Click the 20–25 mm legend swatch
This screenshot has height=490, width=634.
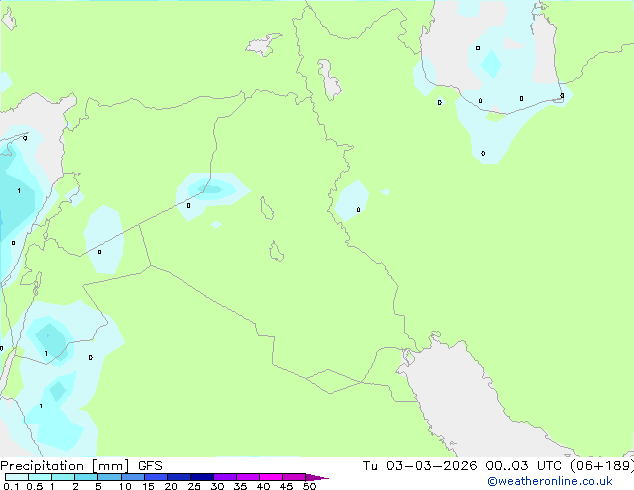pos(178,477)
